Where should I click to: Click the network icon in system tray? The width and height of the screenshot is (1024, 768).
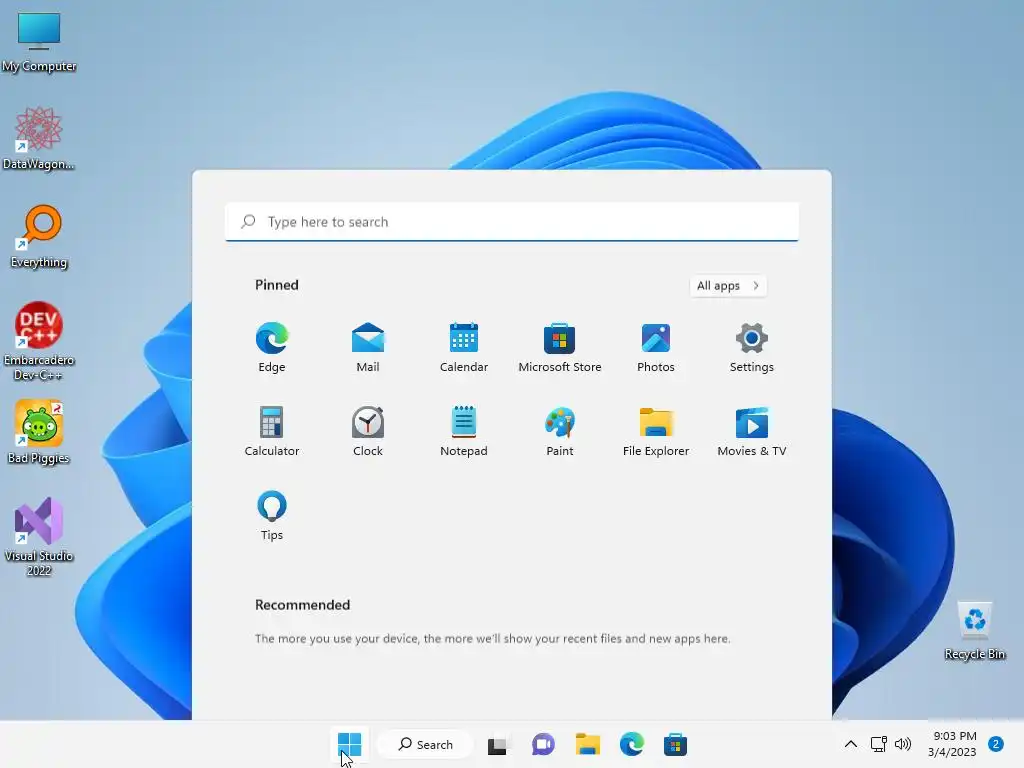click(x=878, y=744)
